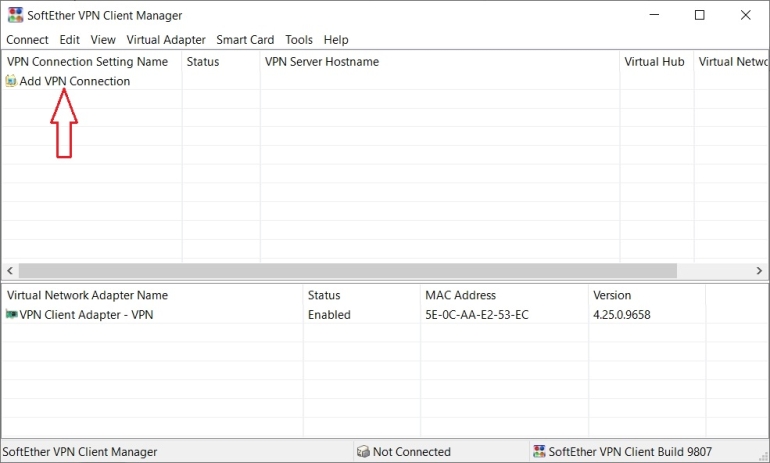The height and width of the screenshot is (463, 770).
Task: Open the Connect menu
Action: [27, 40]
